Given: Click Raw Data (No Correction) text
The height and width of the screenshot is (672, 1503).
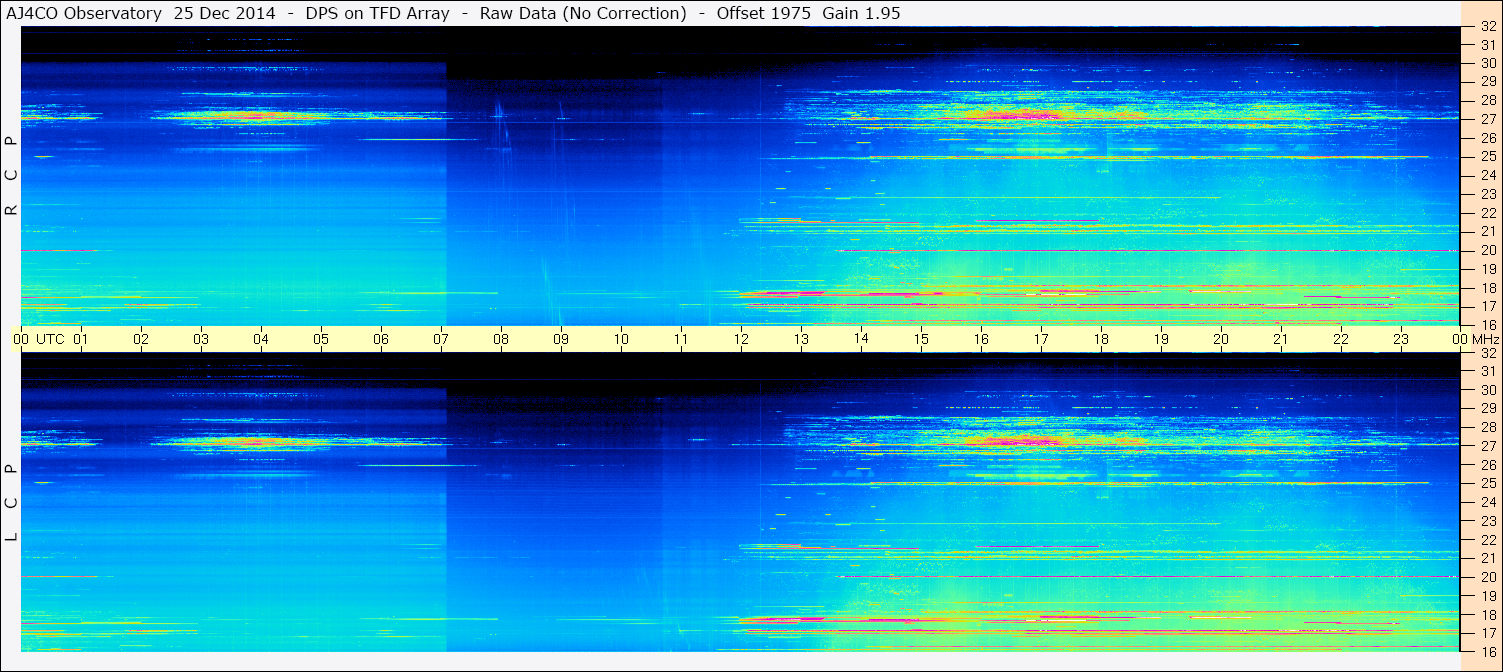Looking at the screenshot, I should click(583, 13).
